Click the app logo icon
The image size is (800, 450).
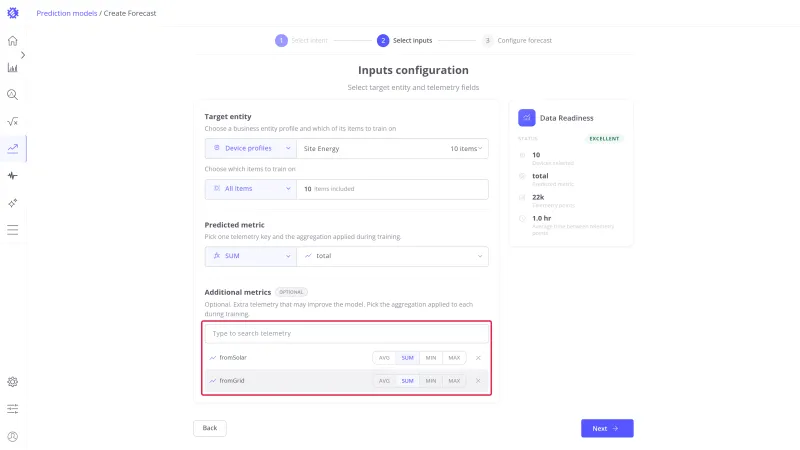click(13, 13)
